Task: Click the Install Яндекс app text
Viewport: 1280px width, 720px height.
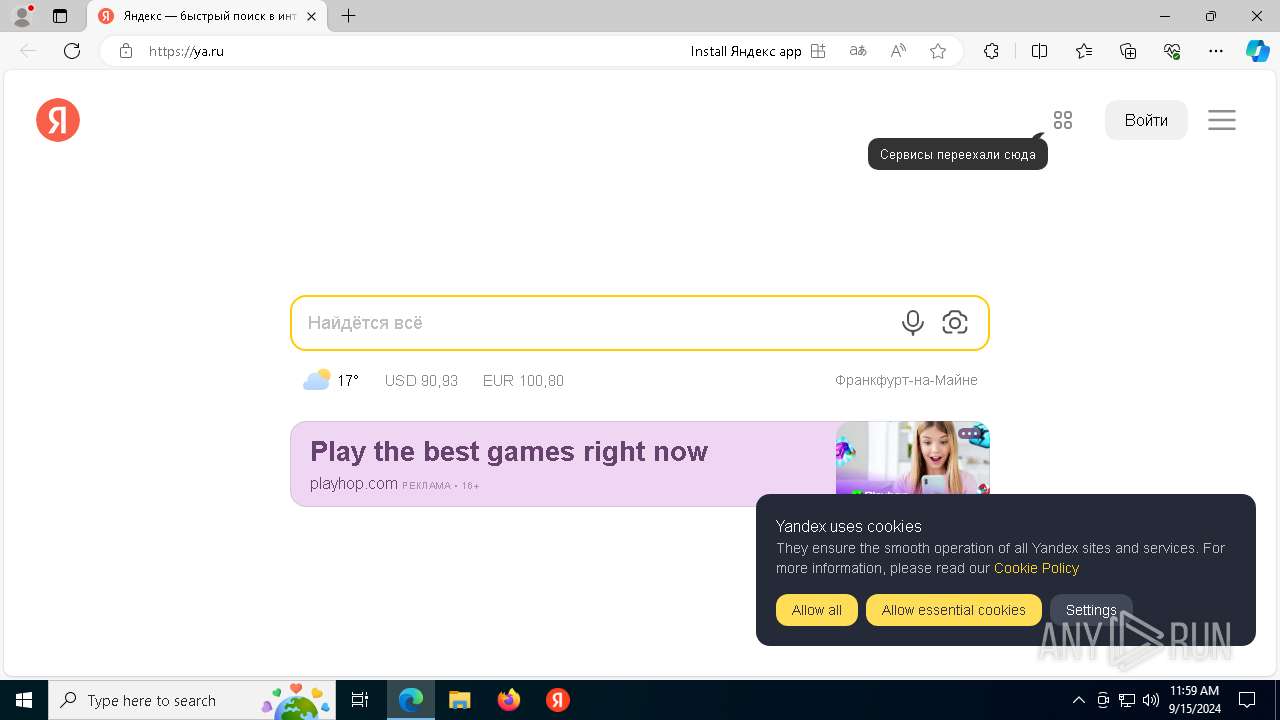Action: 746,51
